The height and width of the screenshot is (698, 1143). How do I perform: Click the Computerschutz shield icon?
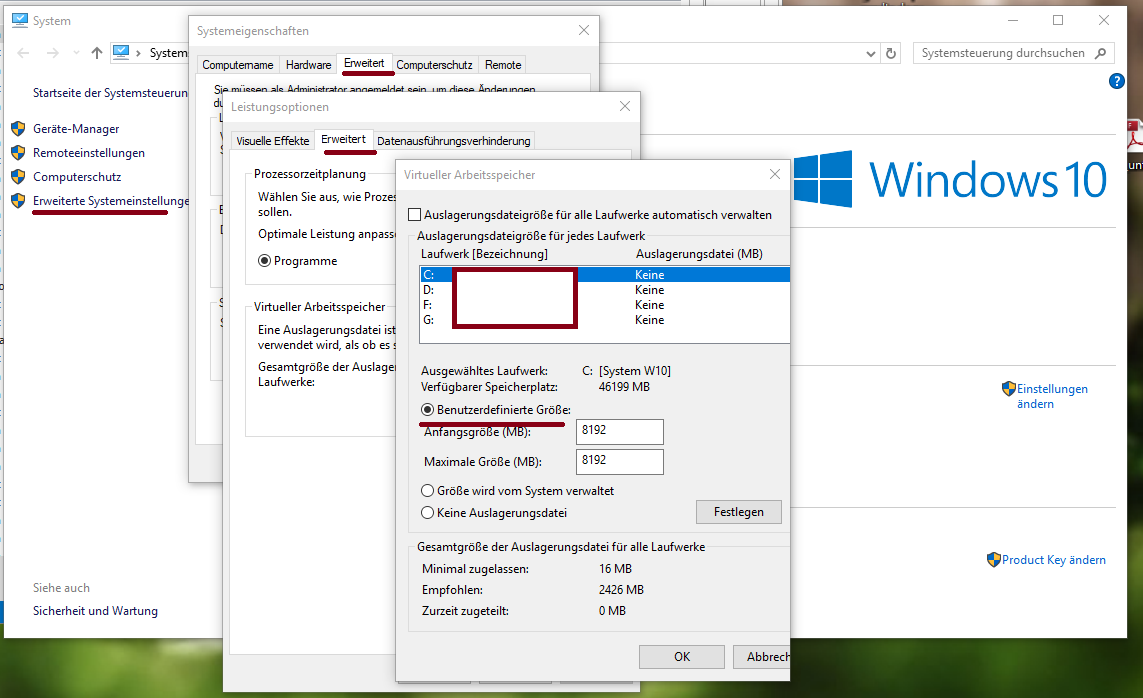click(x=18, y=177)
